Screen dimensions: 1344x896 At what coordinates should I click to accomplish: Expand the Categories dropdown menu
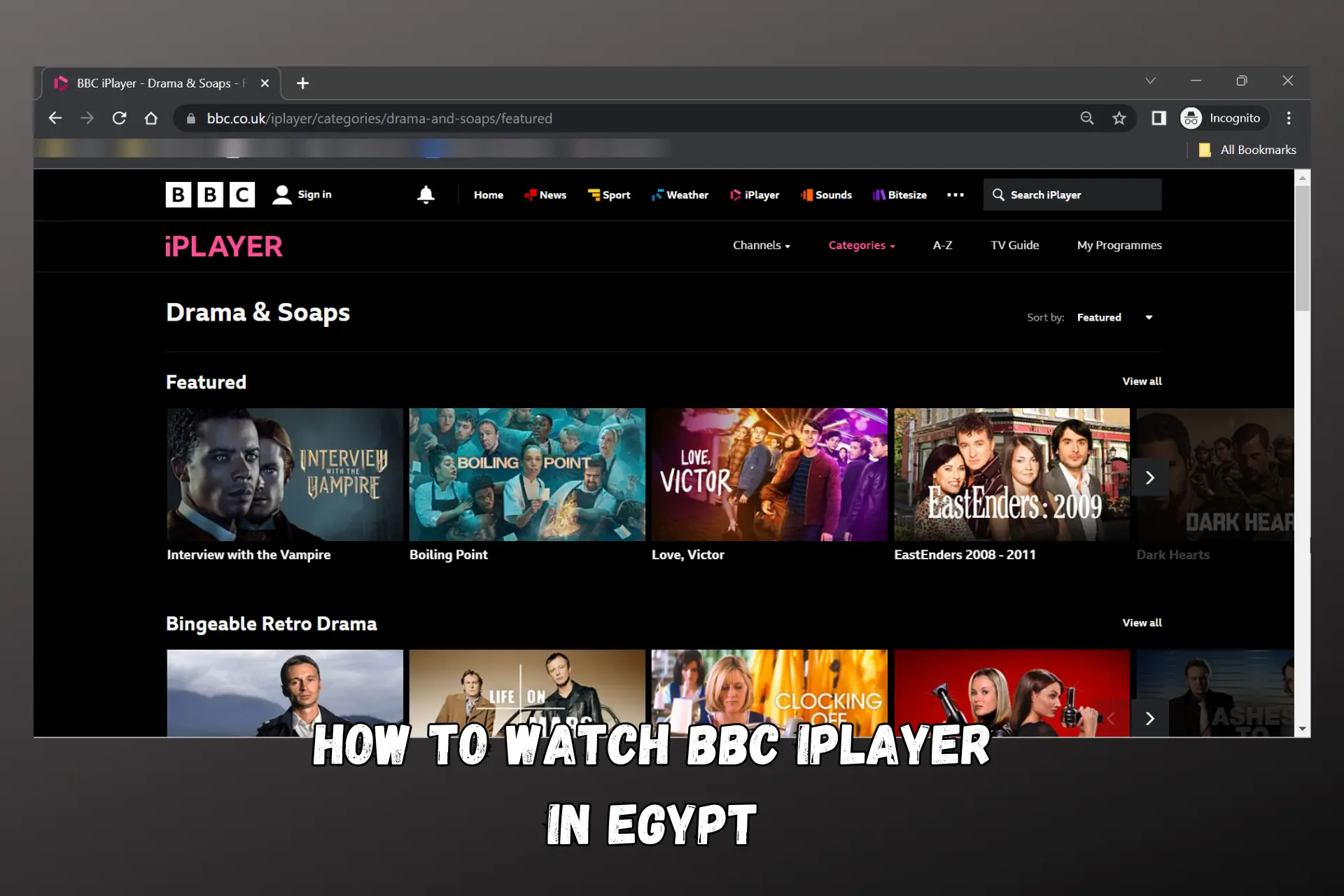tap(861, 245)
